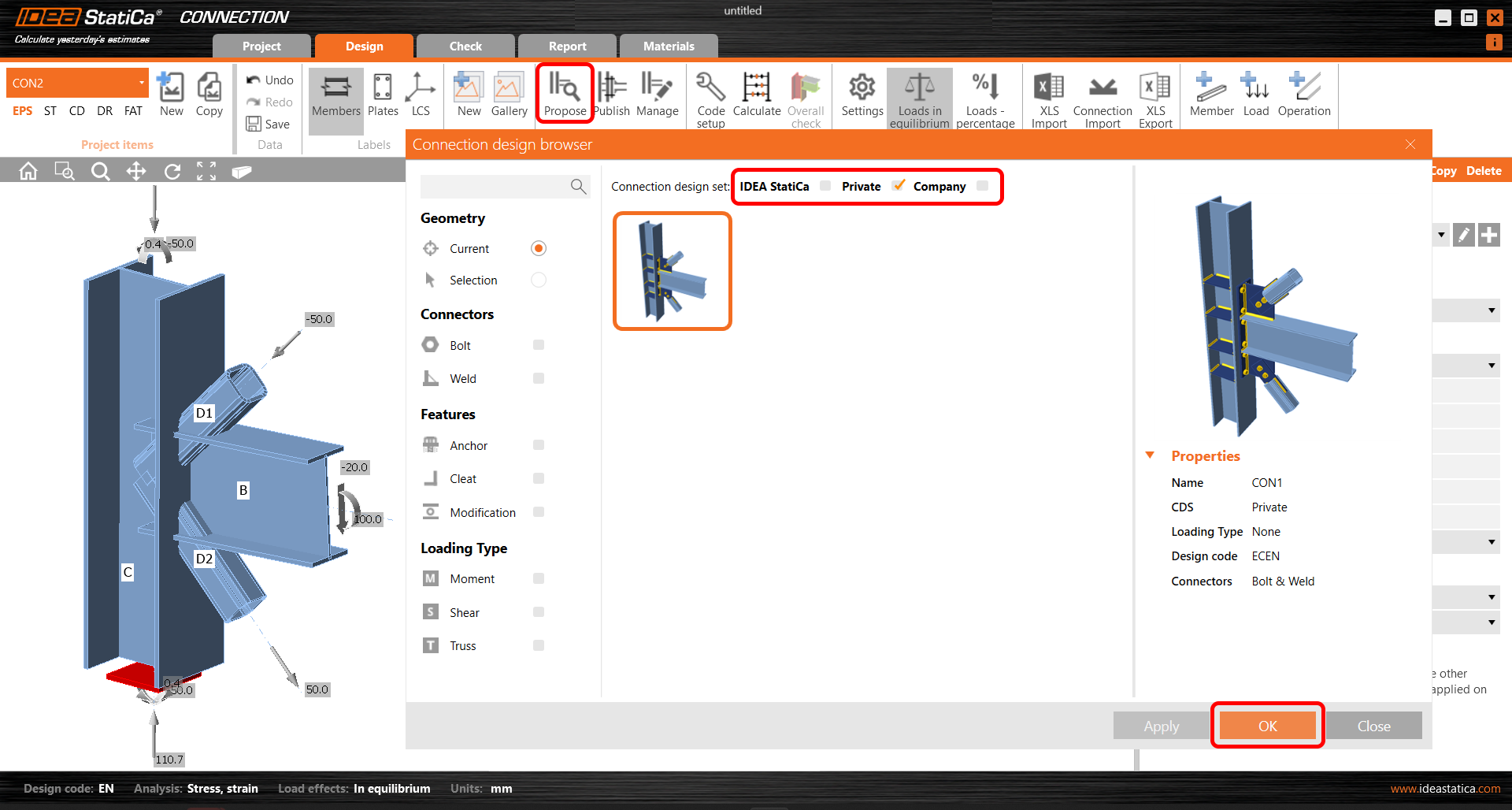This screenshot has height=810, width=1512.
Task: Click the Publish icon
Action: pyautogui.click(x=612, y=94)
